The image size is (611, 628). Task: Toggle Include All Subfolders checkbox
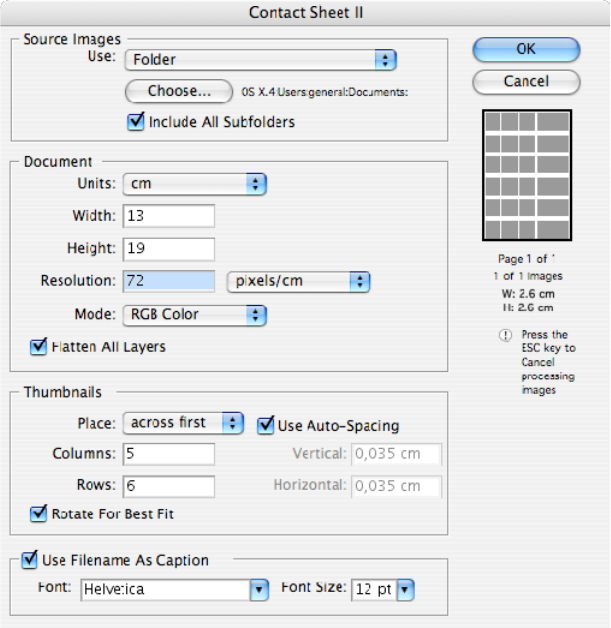pos(136,122)
